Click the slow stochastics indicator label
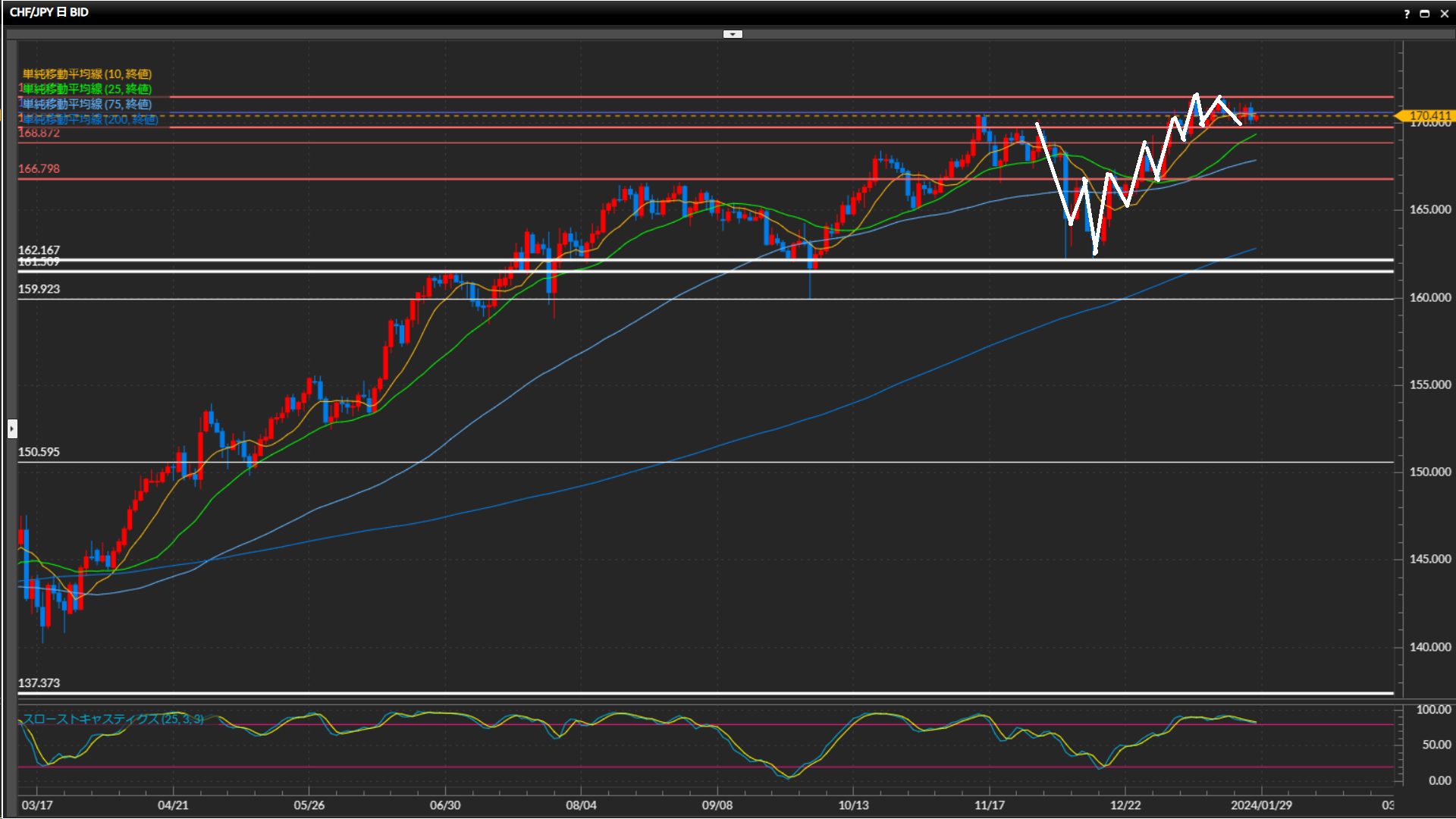This screenshot has height=819, width=1456. [x=113, y=719]
